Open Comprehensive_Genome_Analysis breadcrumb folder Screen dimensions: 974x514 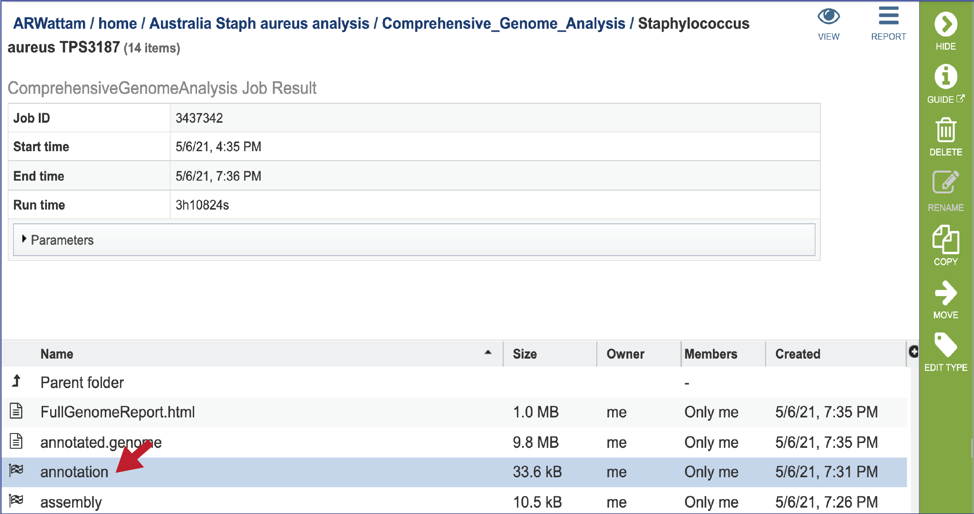click(x=503, y=24)
